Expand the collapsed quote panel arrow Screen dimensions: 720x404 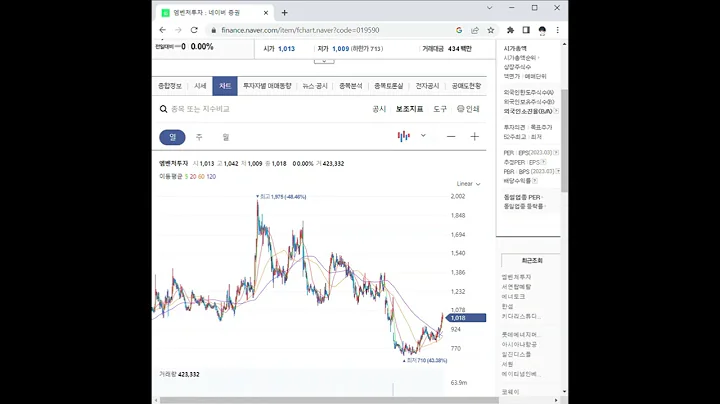(324, 61)
